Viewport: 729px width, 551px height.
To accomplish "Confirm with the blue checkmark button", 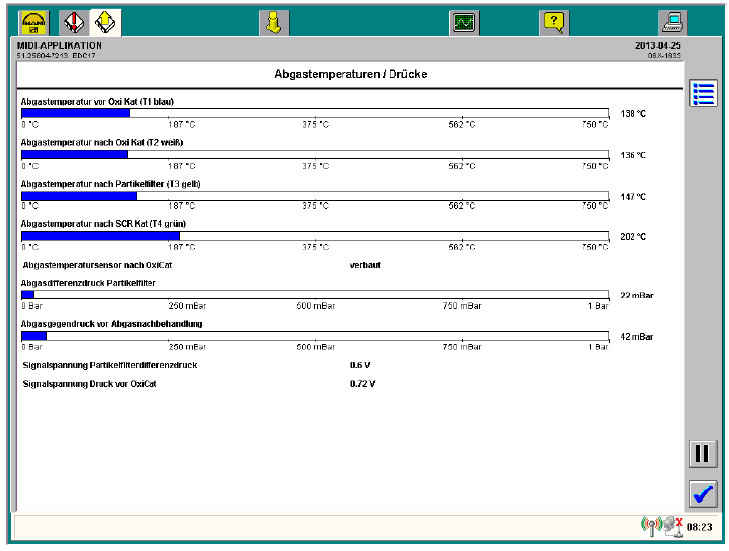I will (703, 494).
